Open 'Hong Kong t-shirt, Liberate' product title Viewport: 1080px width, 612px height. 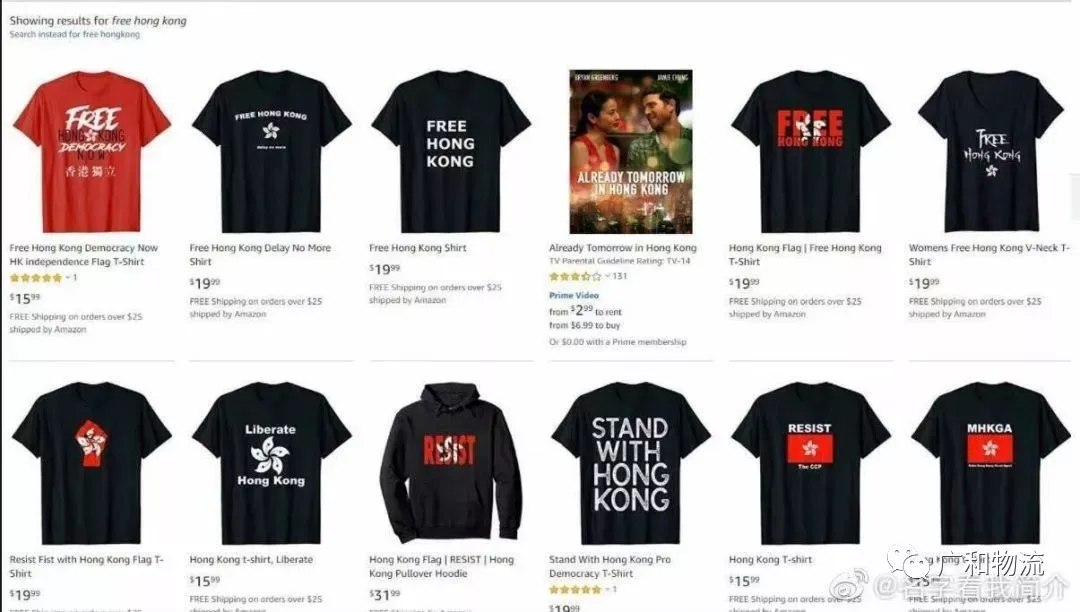(251, 560)
